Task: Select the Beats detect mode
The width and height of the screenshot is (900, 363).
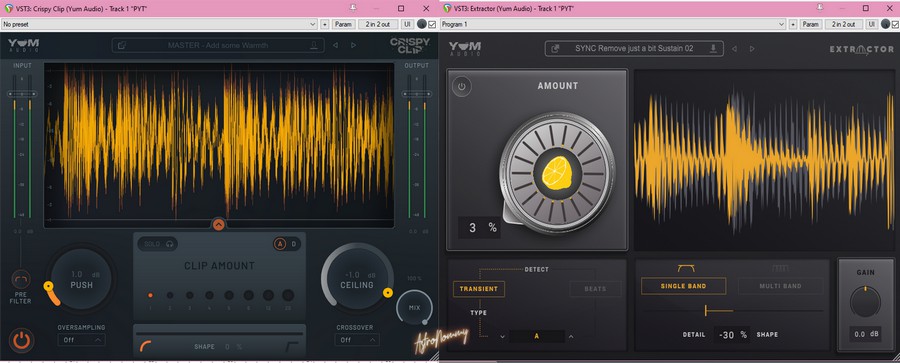Action: 595,289
